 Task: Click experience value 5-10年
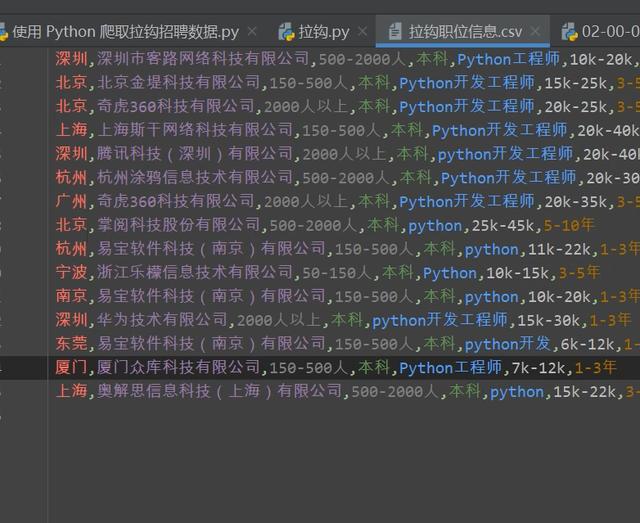pyautogui.click(x=568, y=225)
